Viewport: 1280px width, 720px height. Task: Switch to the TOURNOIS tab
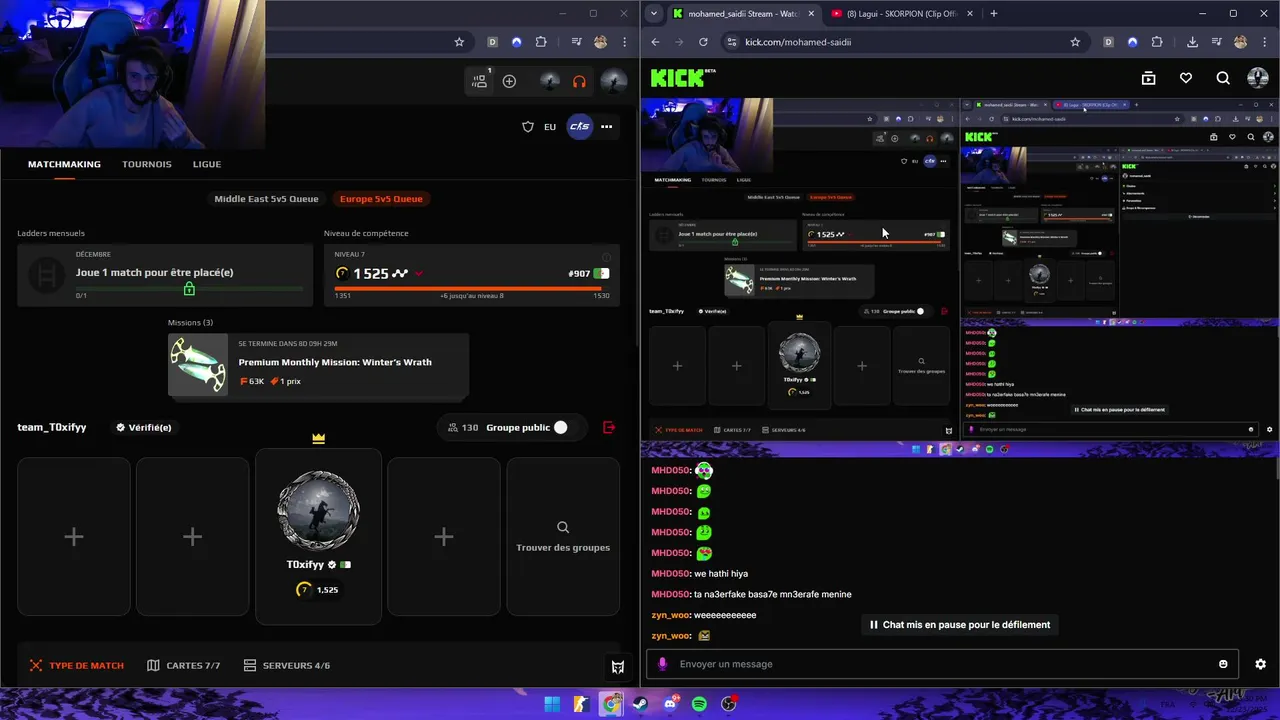point(147,164)
